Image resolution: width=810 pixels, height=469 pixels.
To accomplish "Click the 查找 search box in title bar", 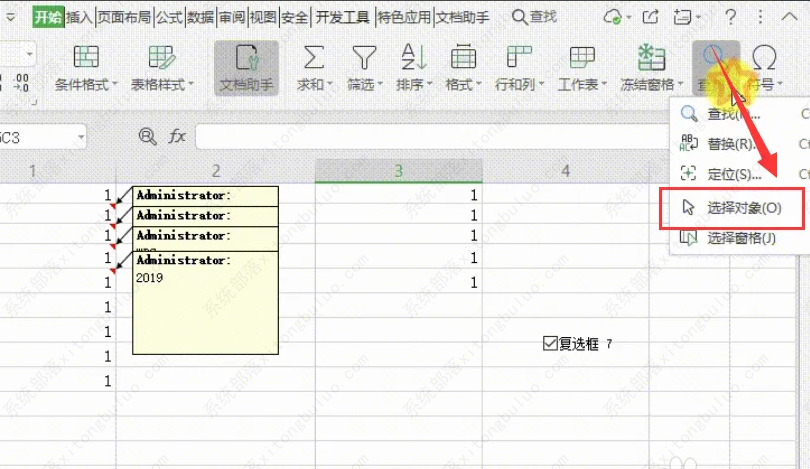I will click(x=534, y=16).
